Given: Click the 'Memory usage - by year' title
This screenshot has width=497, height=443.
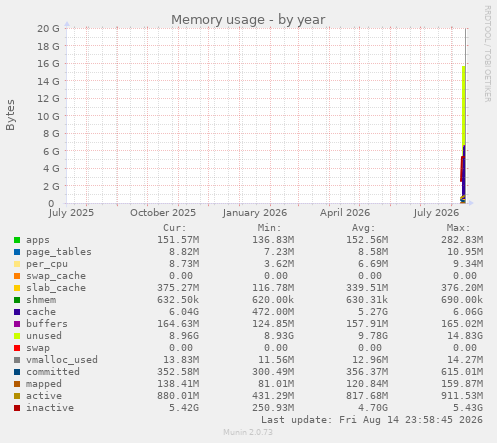Looking at the screenshot, I should (248, 20).
